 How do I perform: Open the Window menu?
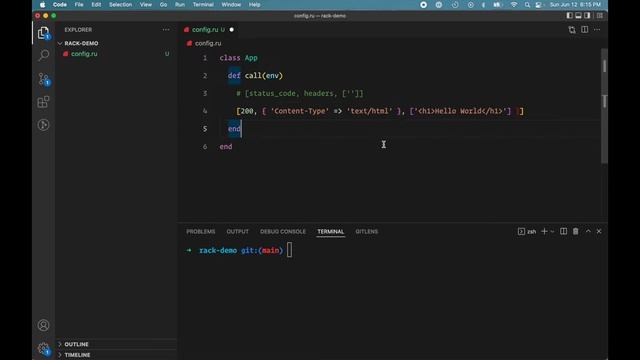pos(231,4)
